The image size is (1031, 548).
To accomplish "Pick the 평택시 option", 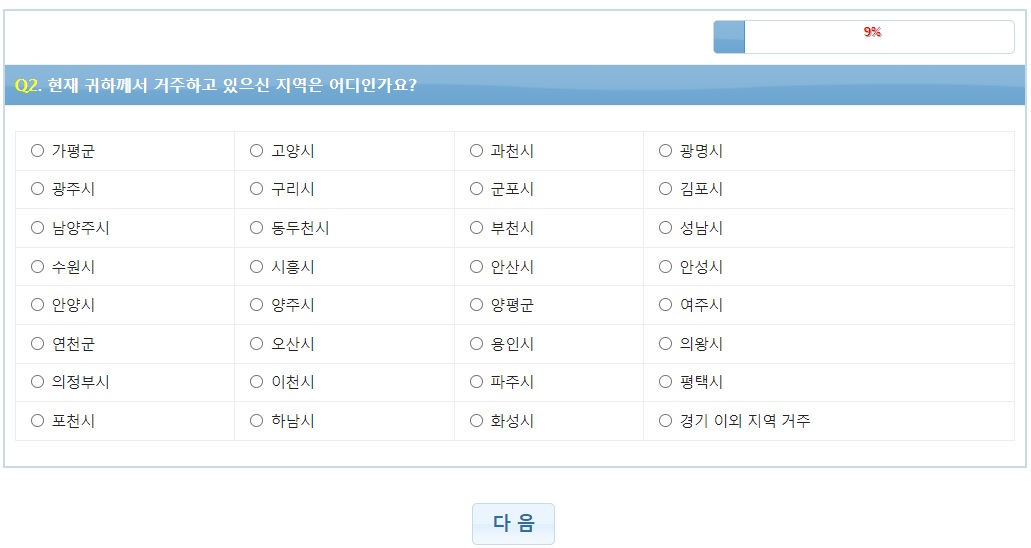I will (665, 382).
